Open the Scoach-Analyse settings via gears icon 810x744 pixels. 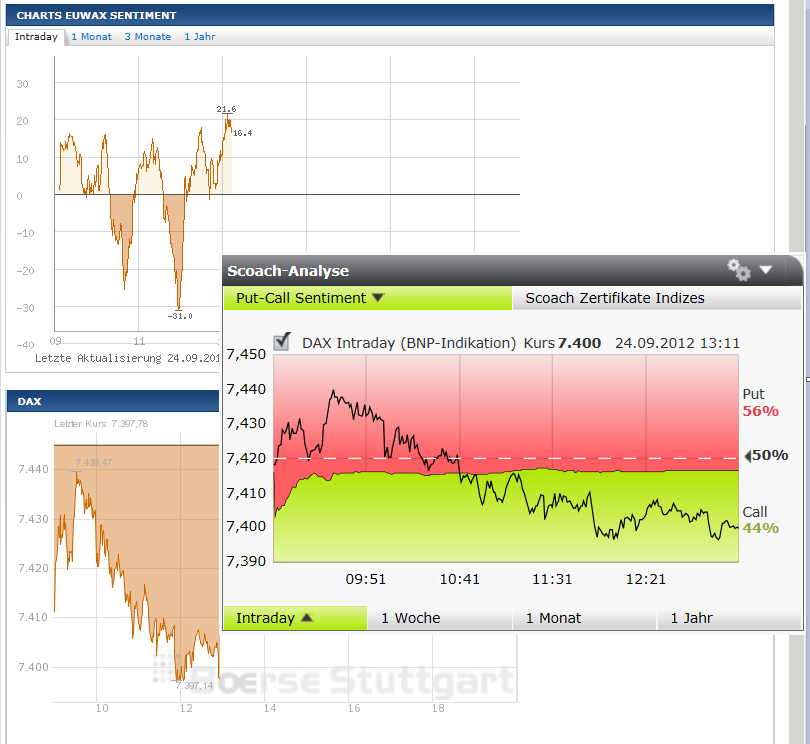[x=739, y=270]
